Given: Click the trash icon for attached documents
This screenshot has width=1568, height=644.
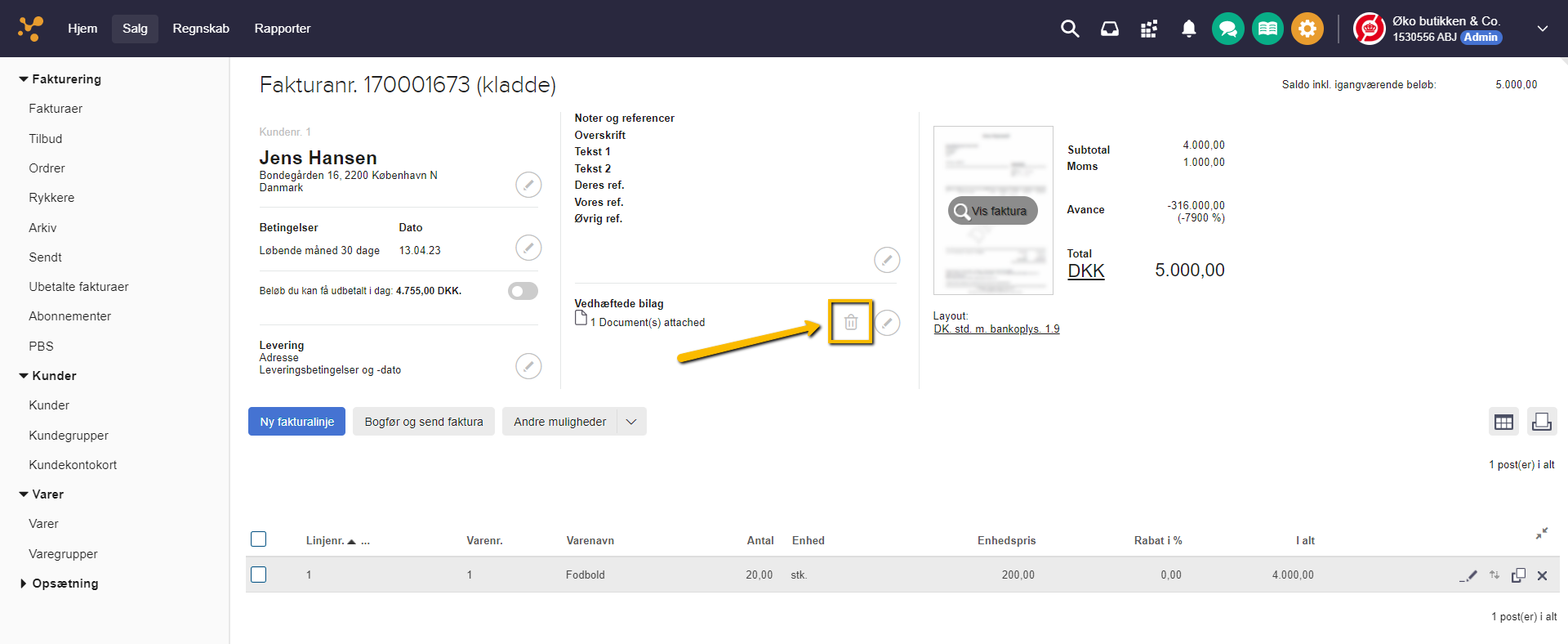Looking at the screenshot, I should coord(850,322).
